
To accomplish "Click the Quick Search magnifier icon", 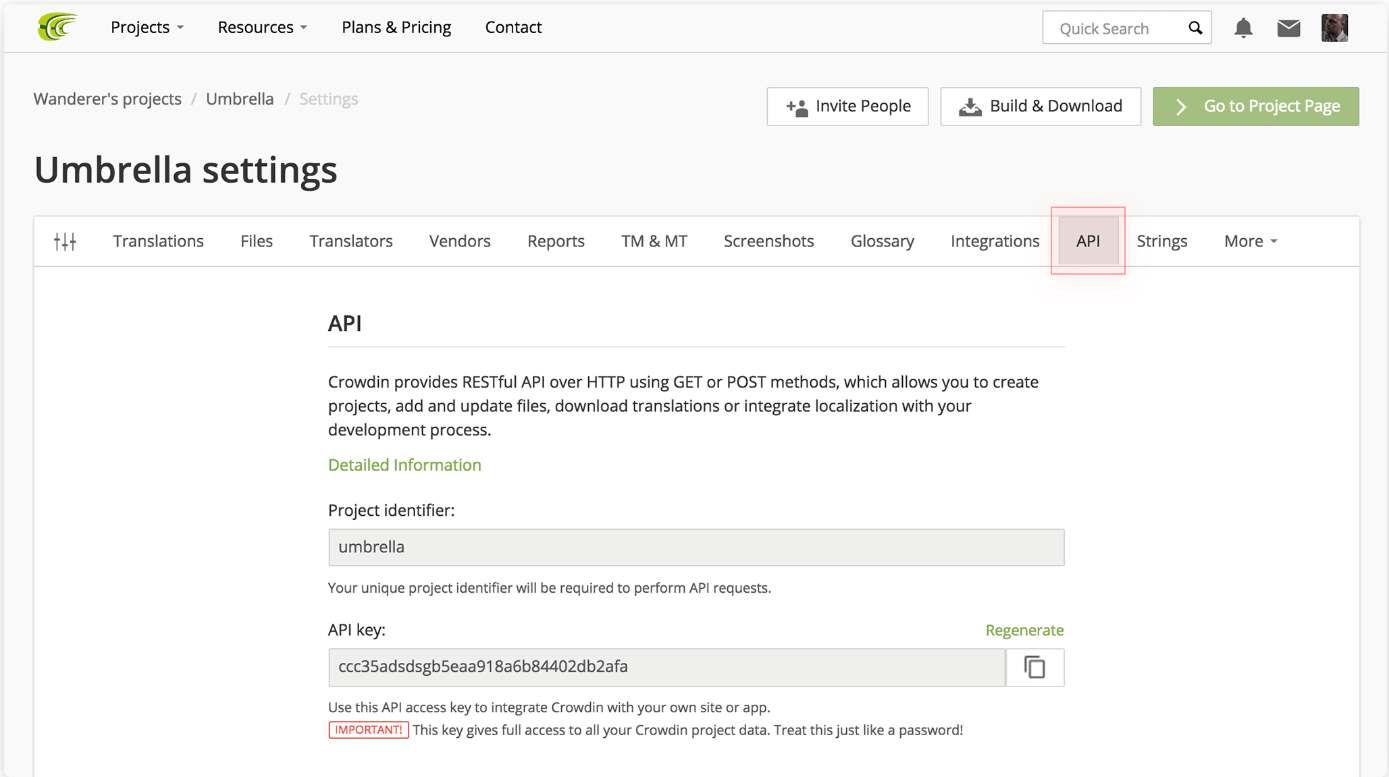I will tap(1195, 28).
